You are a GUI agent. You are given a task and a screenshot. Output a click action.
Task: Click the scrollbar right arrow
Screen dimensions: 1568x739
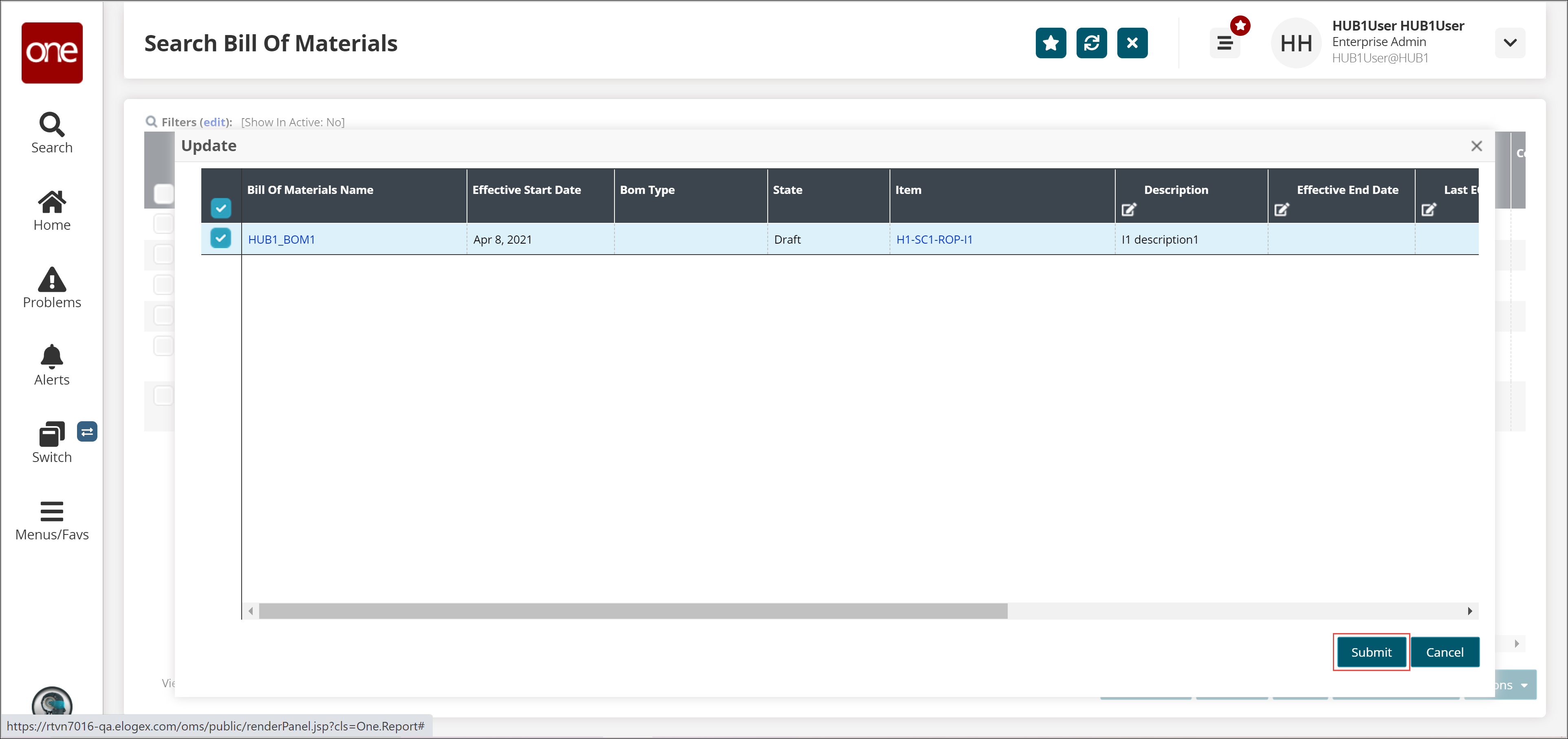pos(1469,611)
